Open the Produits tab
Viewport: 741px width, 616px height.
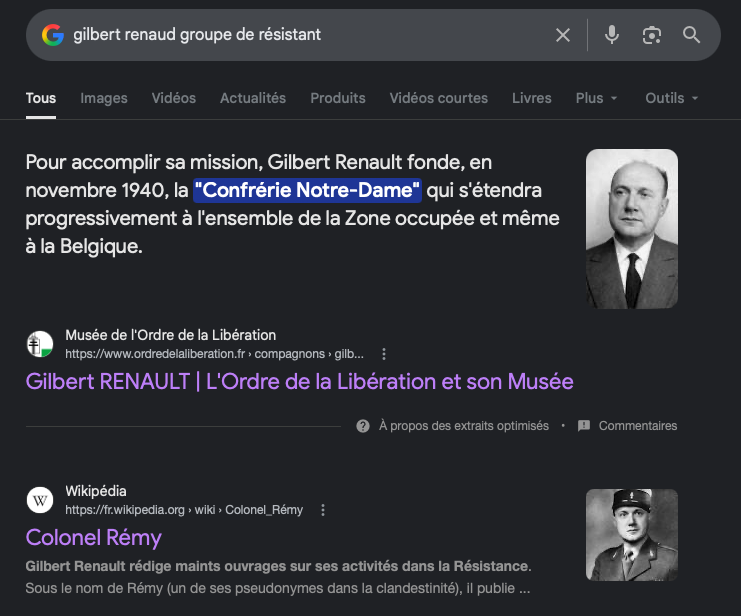coord(338,98)
